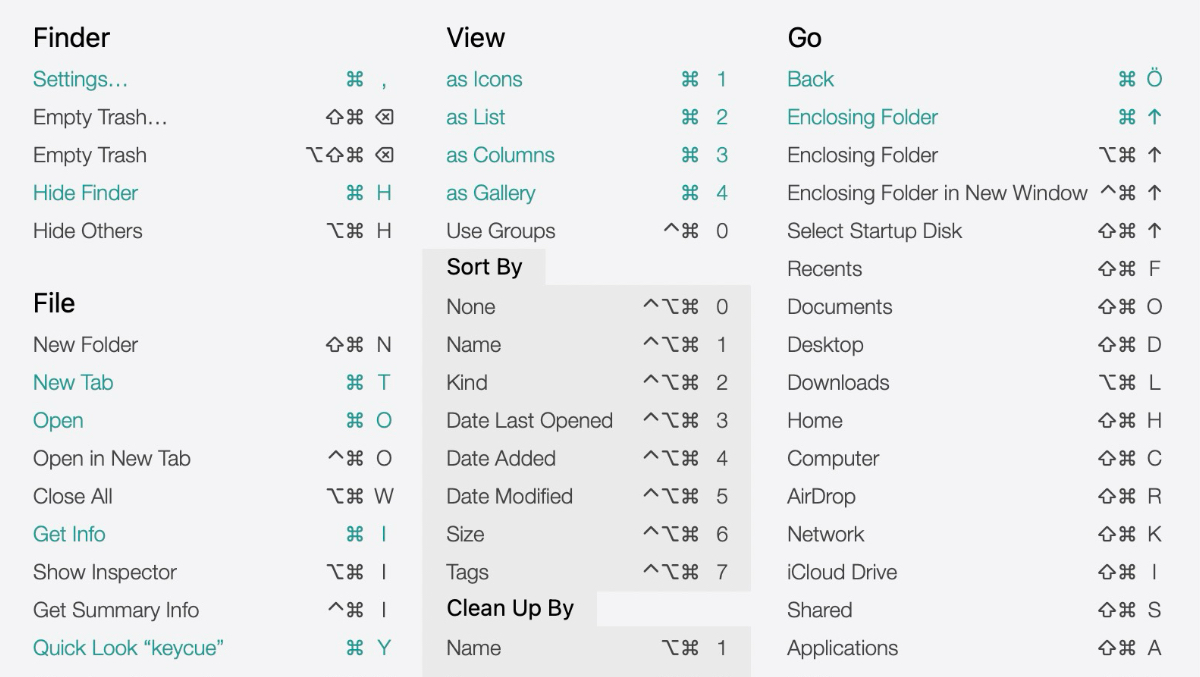The width and height of the screenshot is (1200, 677).
Task: Click Hide Others entry
Action: click(87, 231)
